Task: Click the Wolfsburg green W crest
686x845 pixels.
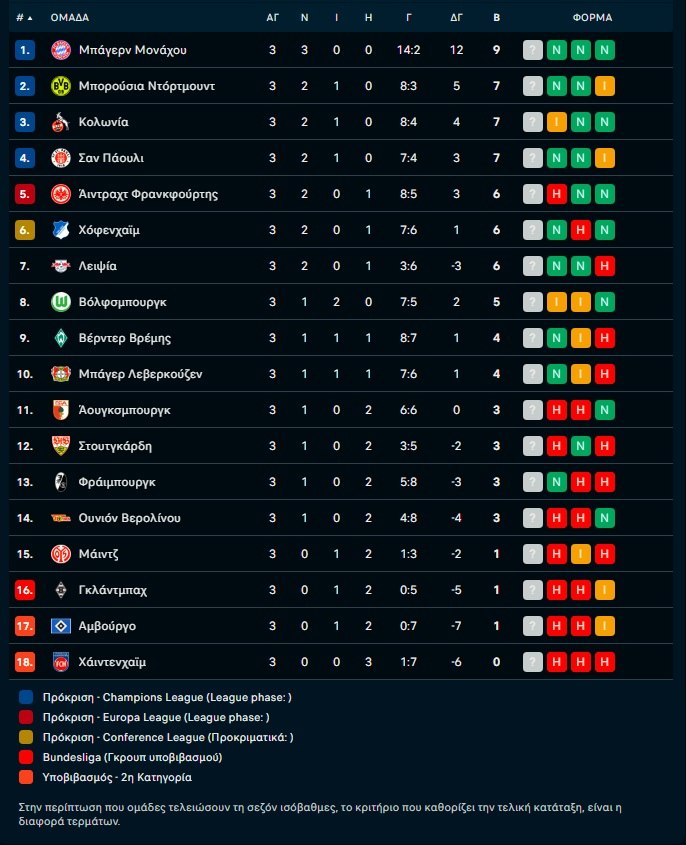Action: click(x=60, y=302)
